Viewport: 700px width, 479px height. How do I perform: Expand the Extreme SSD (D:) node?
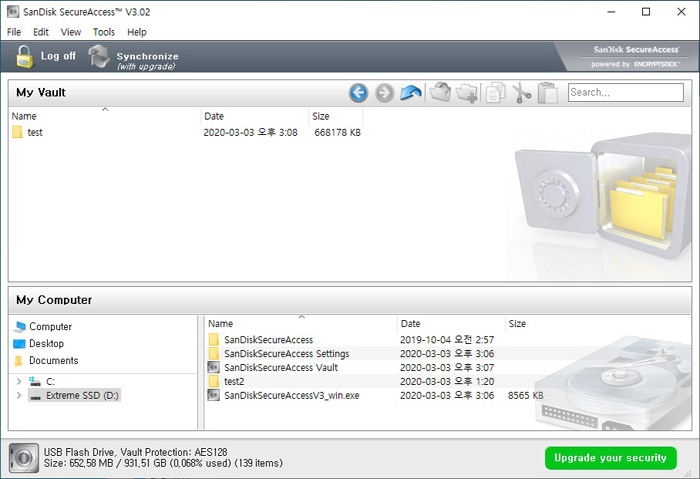(x=19, y=396)
